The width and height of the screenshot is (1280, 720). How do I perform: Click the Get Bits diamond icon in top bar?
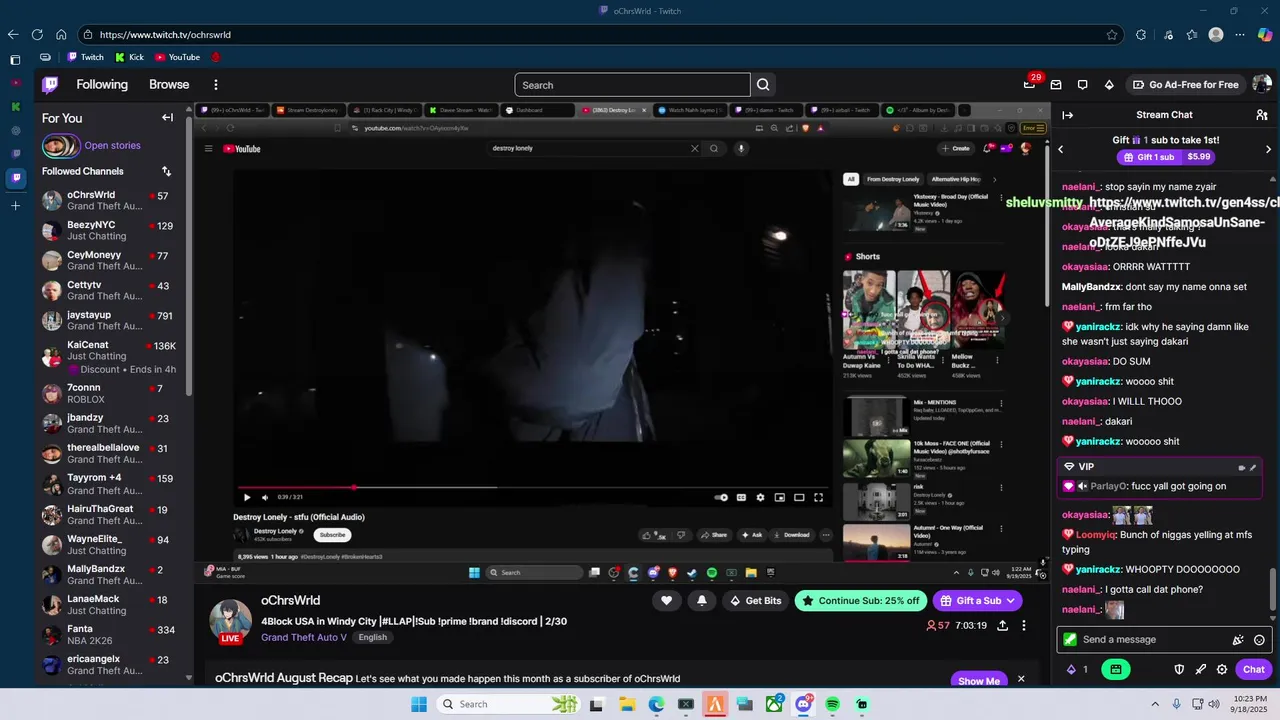point(1108,85)
